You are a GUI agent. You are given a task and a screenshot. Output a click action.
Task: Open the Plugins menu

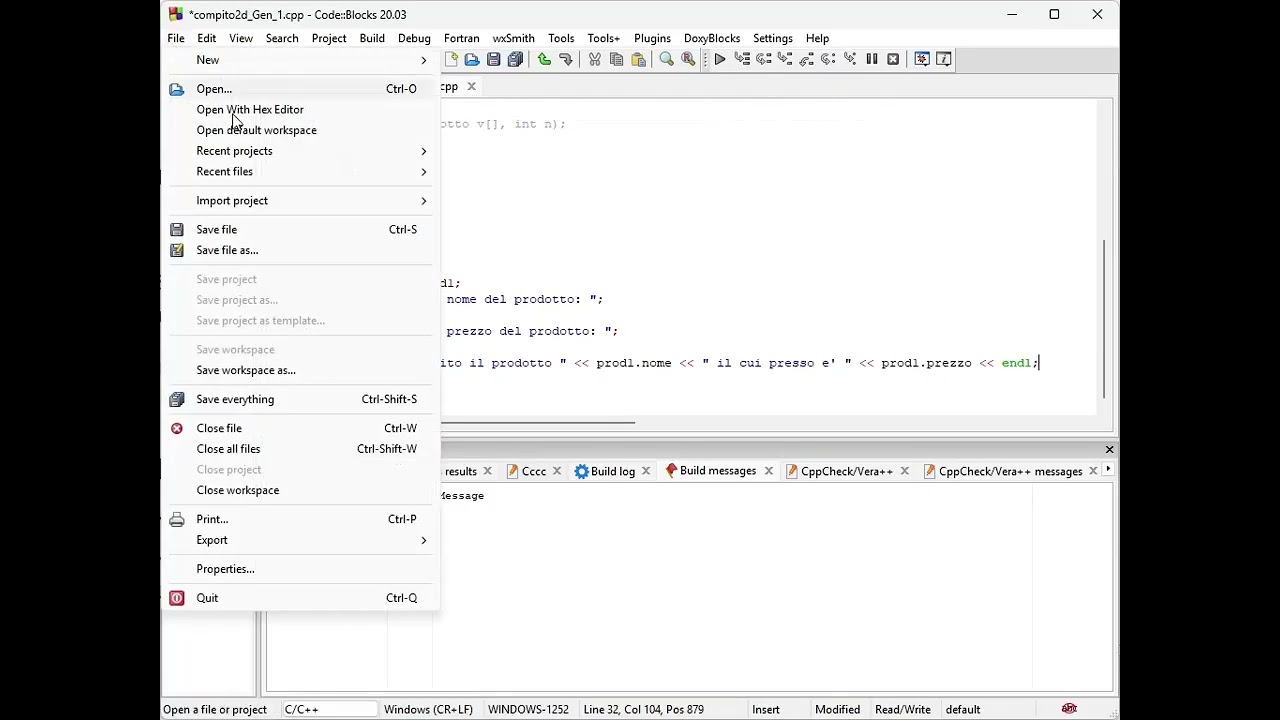(x=652, y=38)
